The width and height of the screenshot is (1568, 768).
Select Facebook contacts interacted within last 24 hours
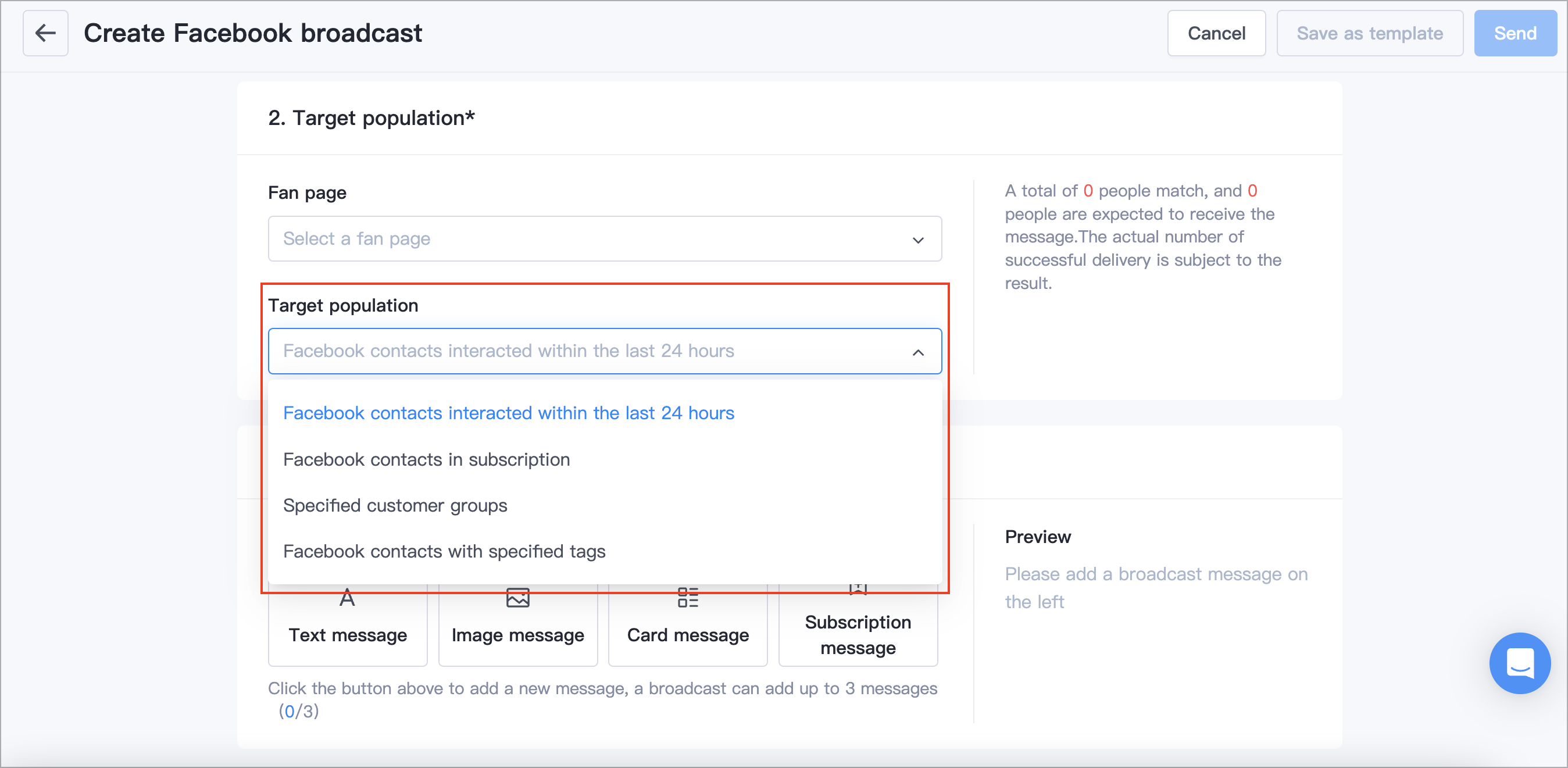click(x=605, y=413)
